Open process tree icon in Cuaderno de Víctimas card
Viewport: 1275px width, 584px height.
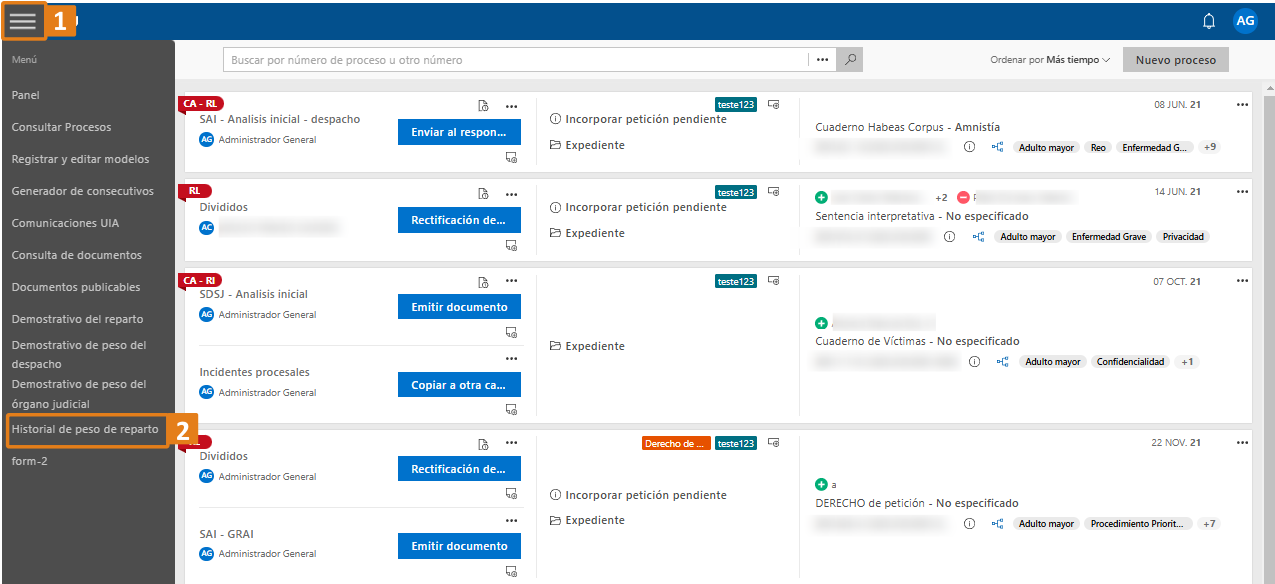[x=1002, y=362]
